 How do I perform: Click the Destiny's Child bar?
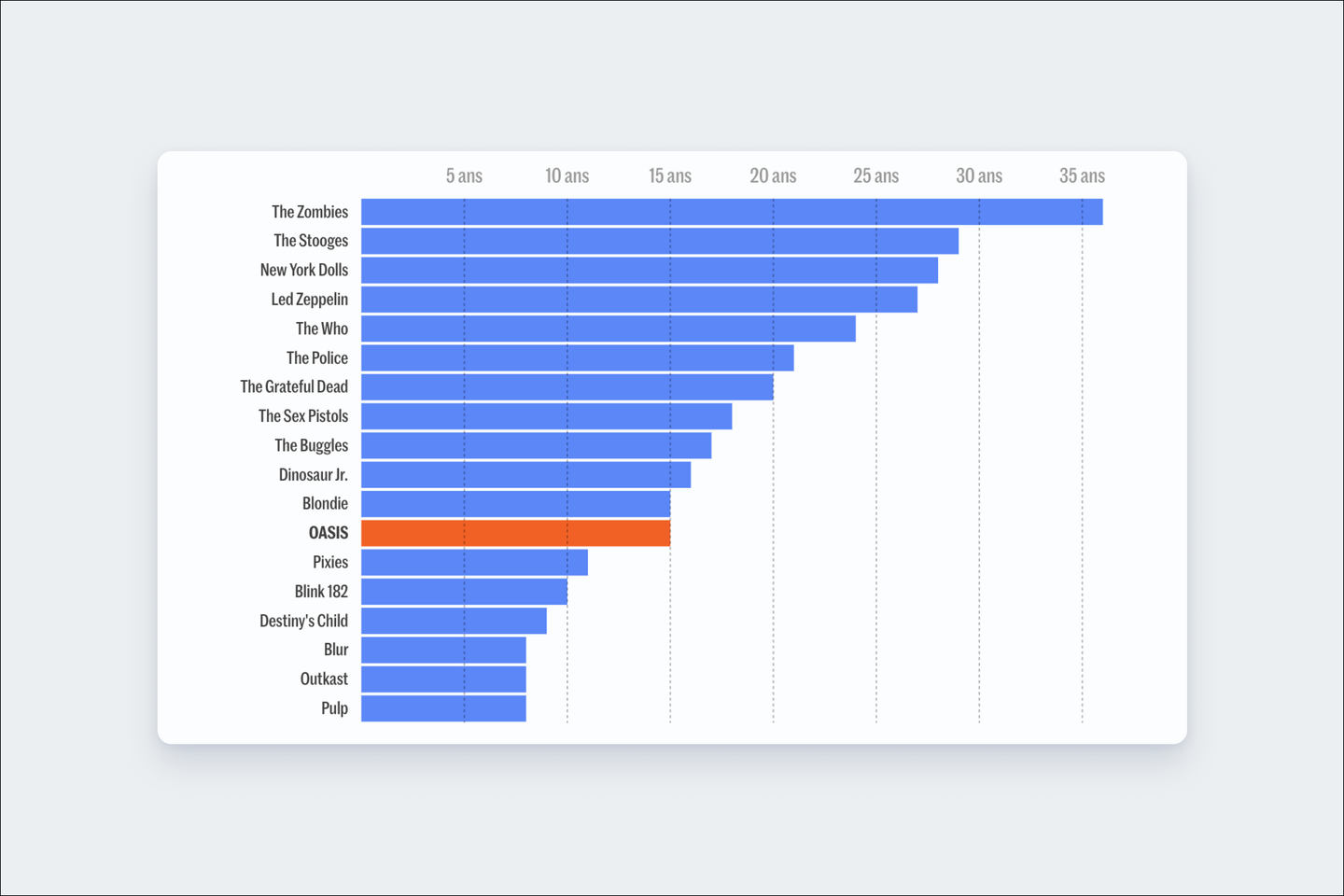pyautogui.click(x=454, y=621)
